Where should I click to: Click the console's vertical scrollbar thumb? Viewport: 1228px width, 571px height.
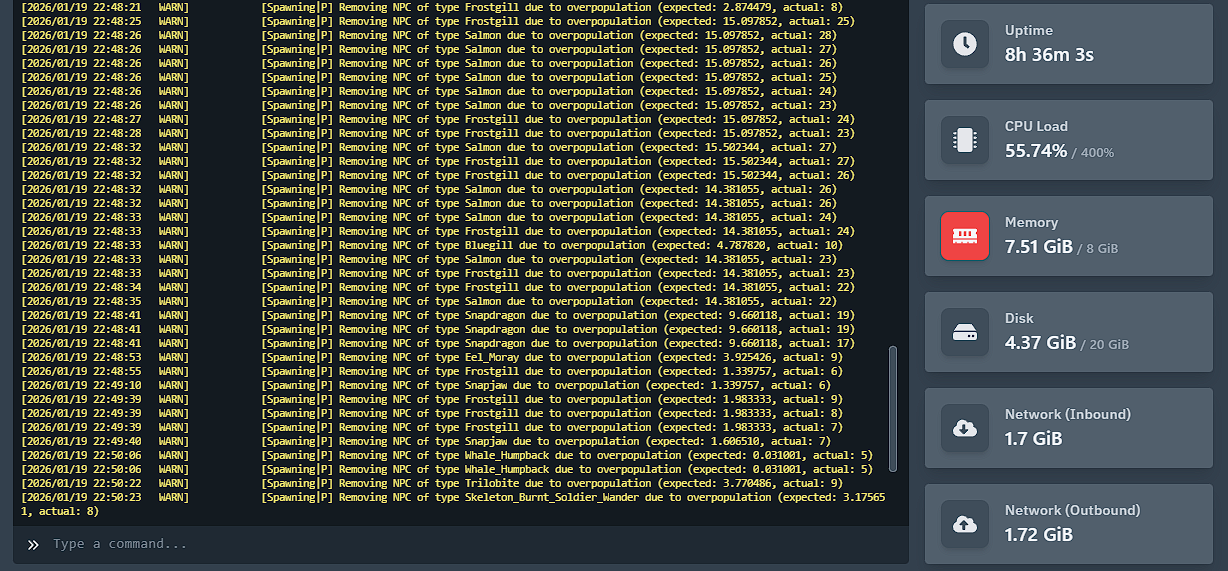pyautogui.click(x=893, y=408)
